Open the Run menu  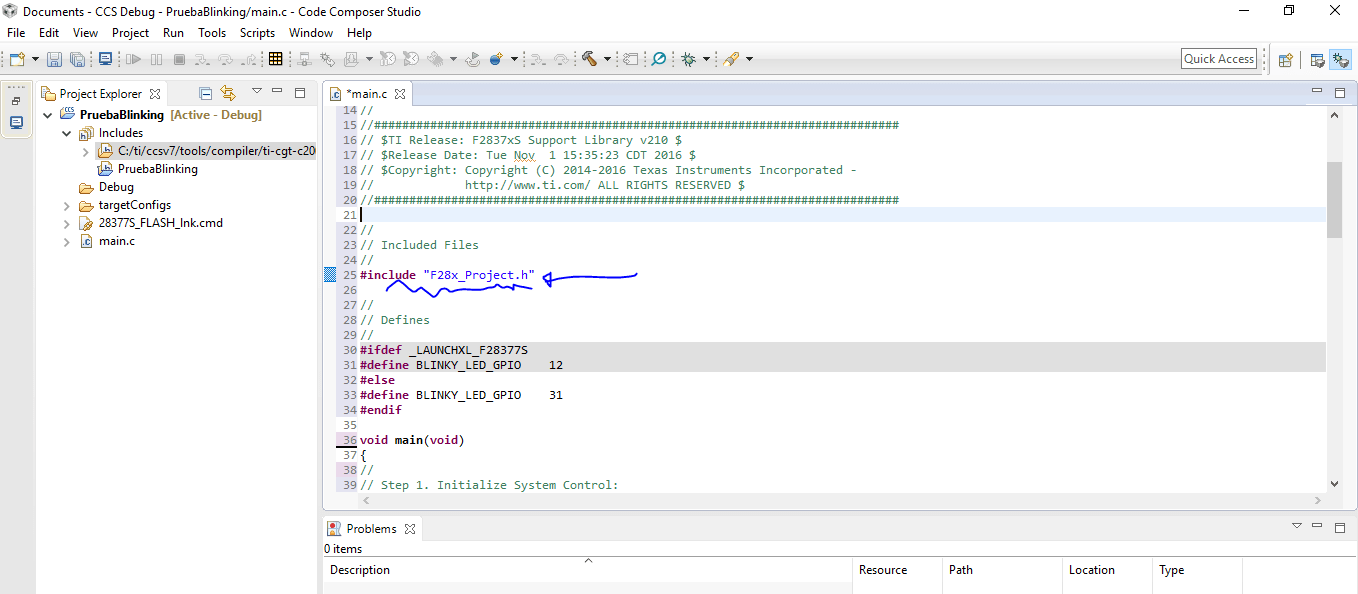pyautogui.click(x=173, y=32)
